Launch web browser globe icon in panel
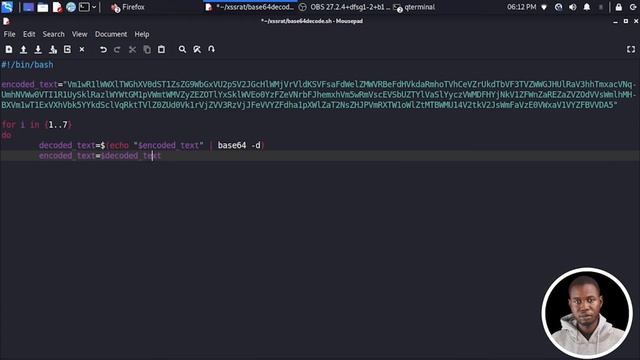The height and width of the screenshot is (360, 640). click(x=71, y=7)
